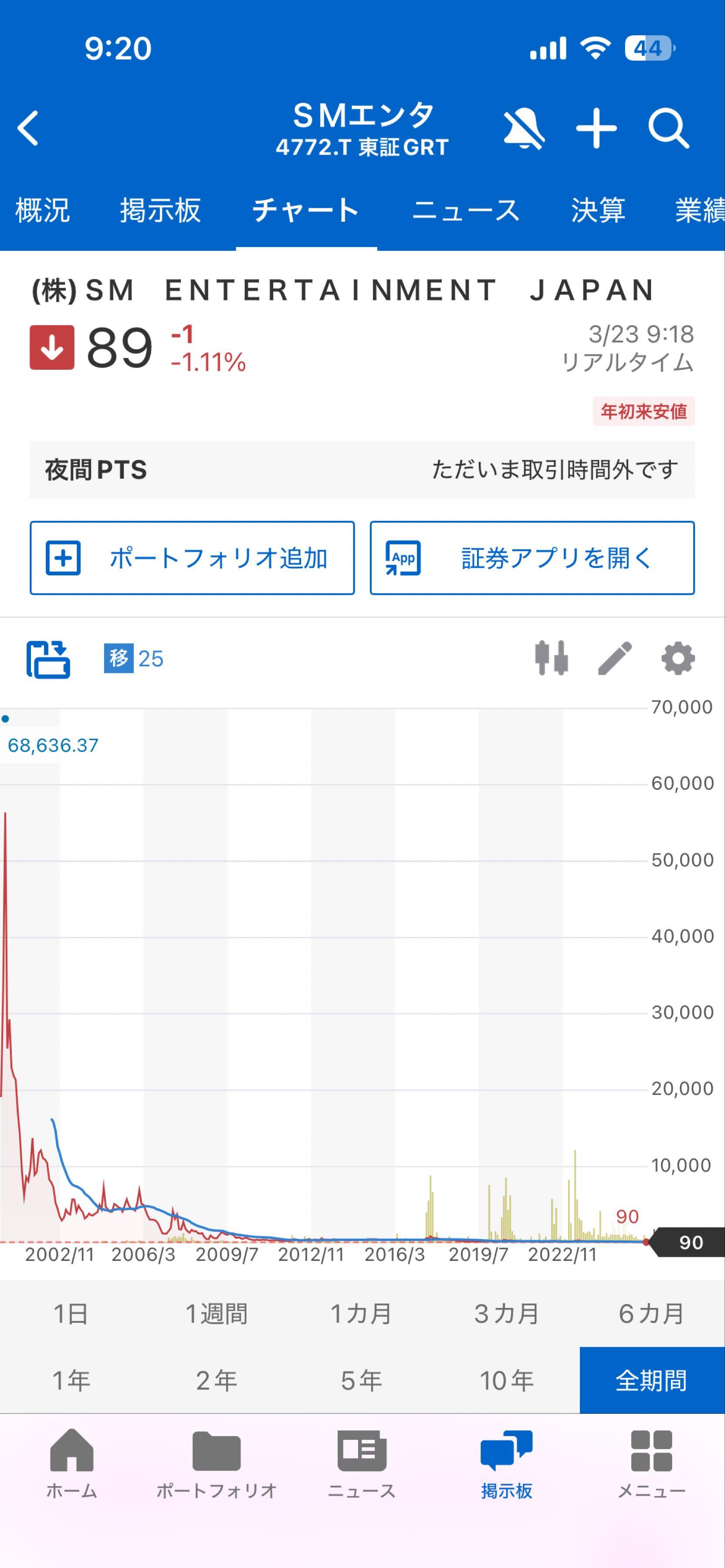Toggle the 移25 moving average indicator
This screenshot has width=725, height=1568.
(133, 659)
